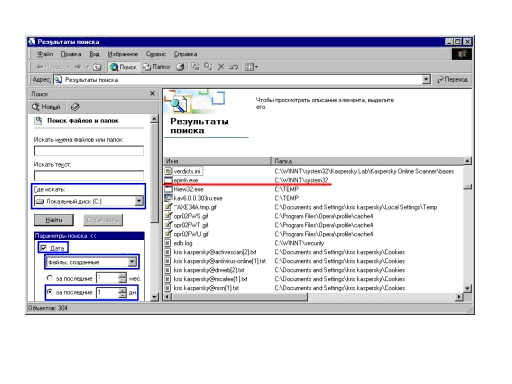Image resolution: width=512 pixels, height=384 pixels.
Task: Select the kris kaspersky@activescan[2].txt icon
Action: pyautogui.click(x=168, y=252)
